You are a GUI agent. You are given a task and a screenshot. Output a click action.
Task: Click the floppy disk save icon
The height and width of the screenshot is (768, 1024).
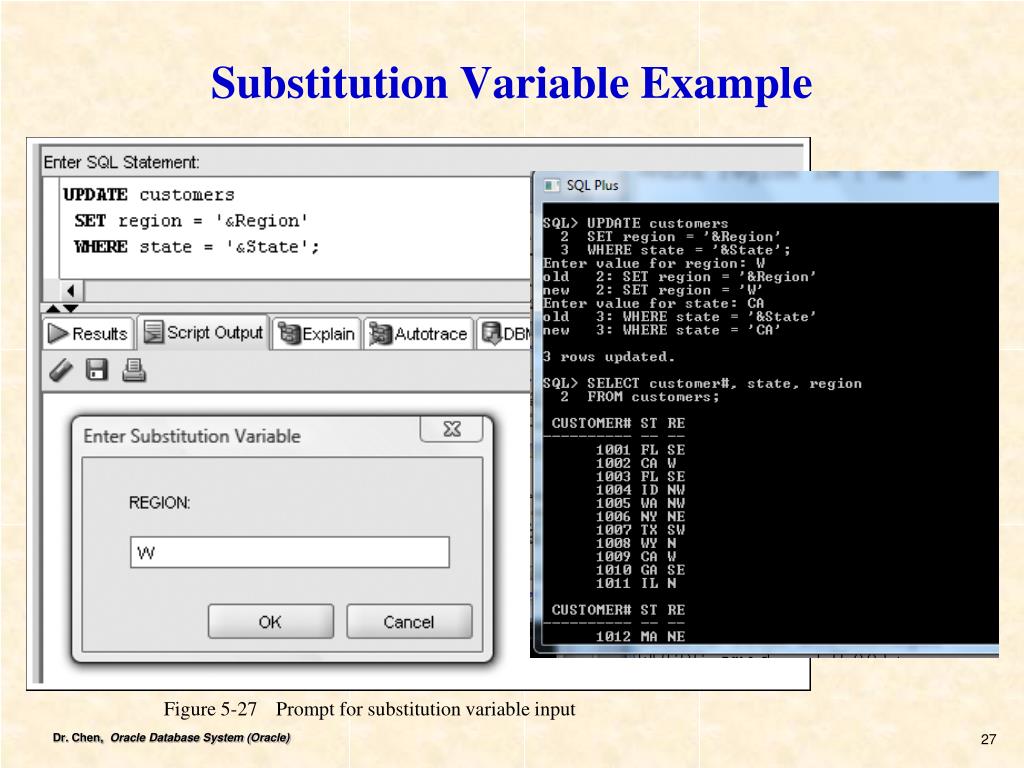coord(97,370)
